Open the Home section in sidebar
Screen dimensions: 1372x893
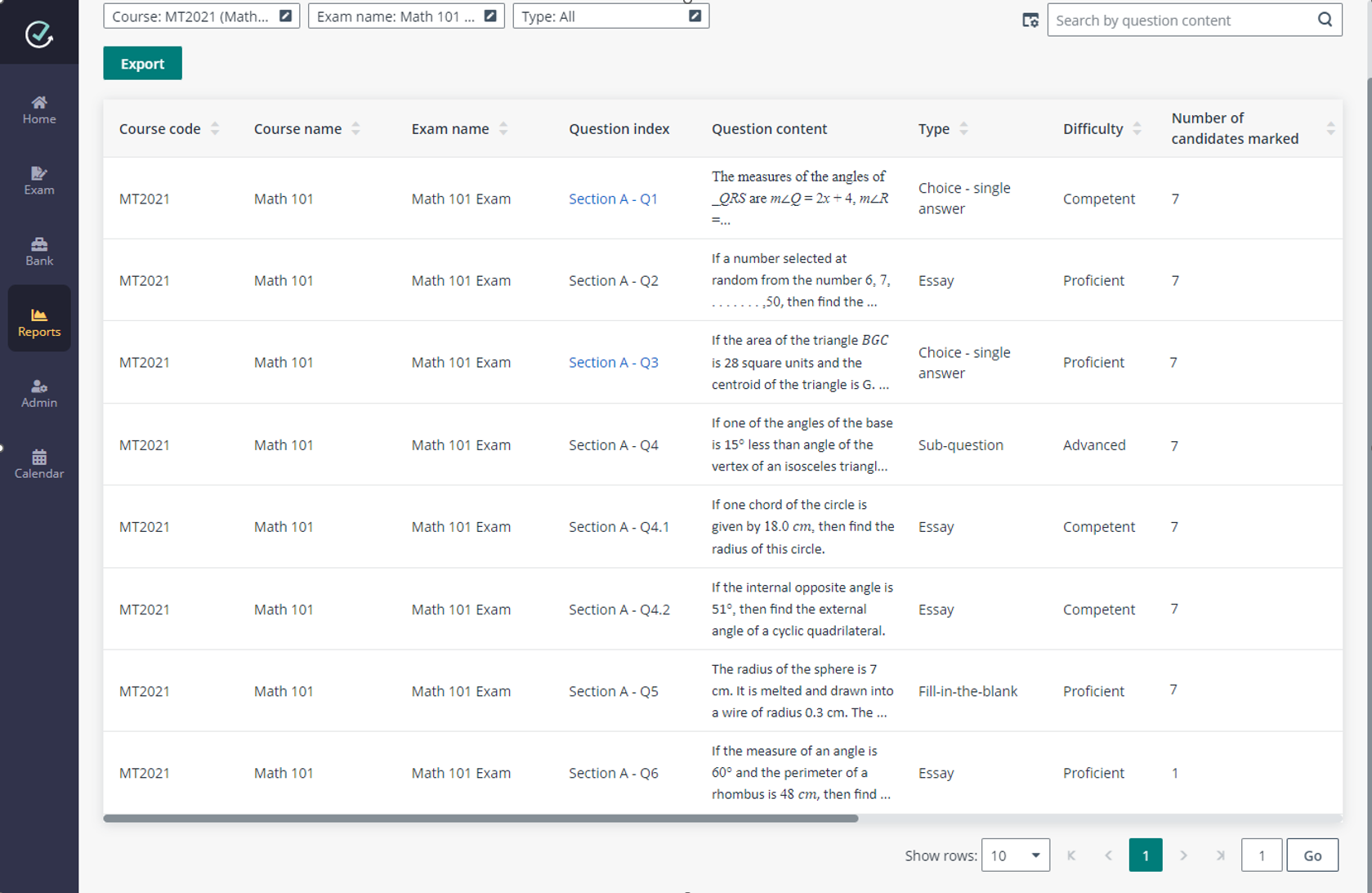click(x=39, y=109)
